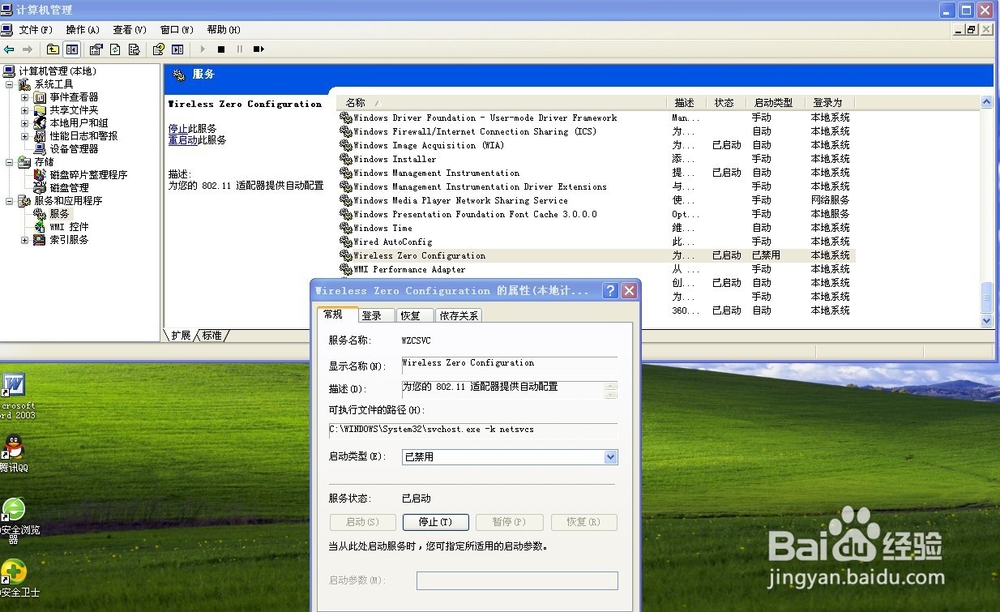
Task: Click the Stop service square toolbar icon
Action: pyautogui.click(x=221, y=49)
